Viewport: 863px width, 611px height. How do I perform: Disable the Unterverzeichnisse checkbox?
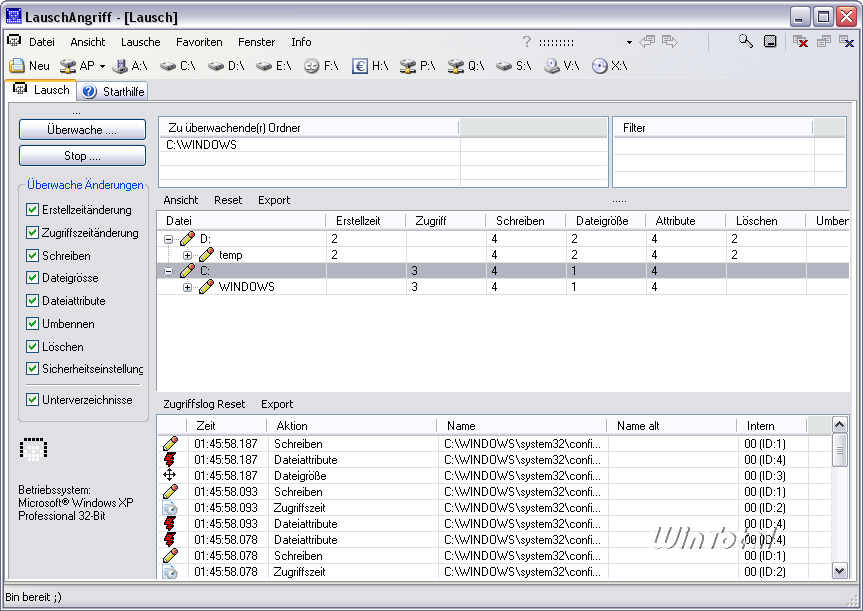click(x=33, y=399)
